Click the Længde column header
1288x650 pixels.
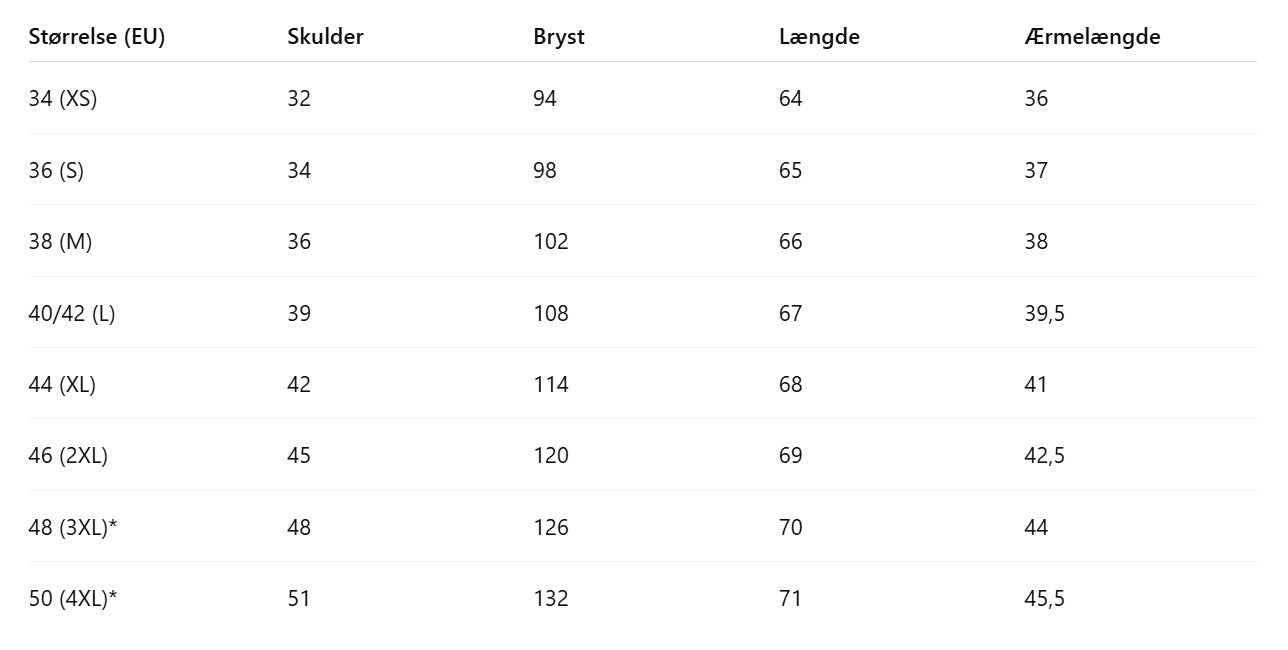tap(819, 37)
